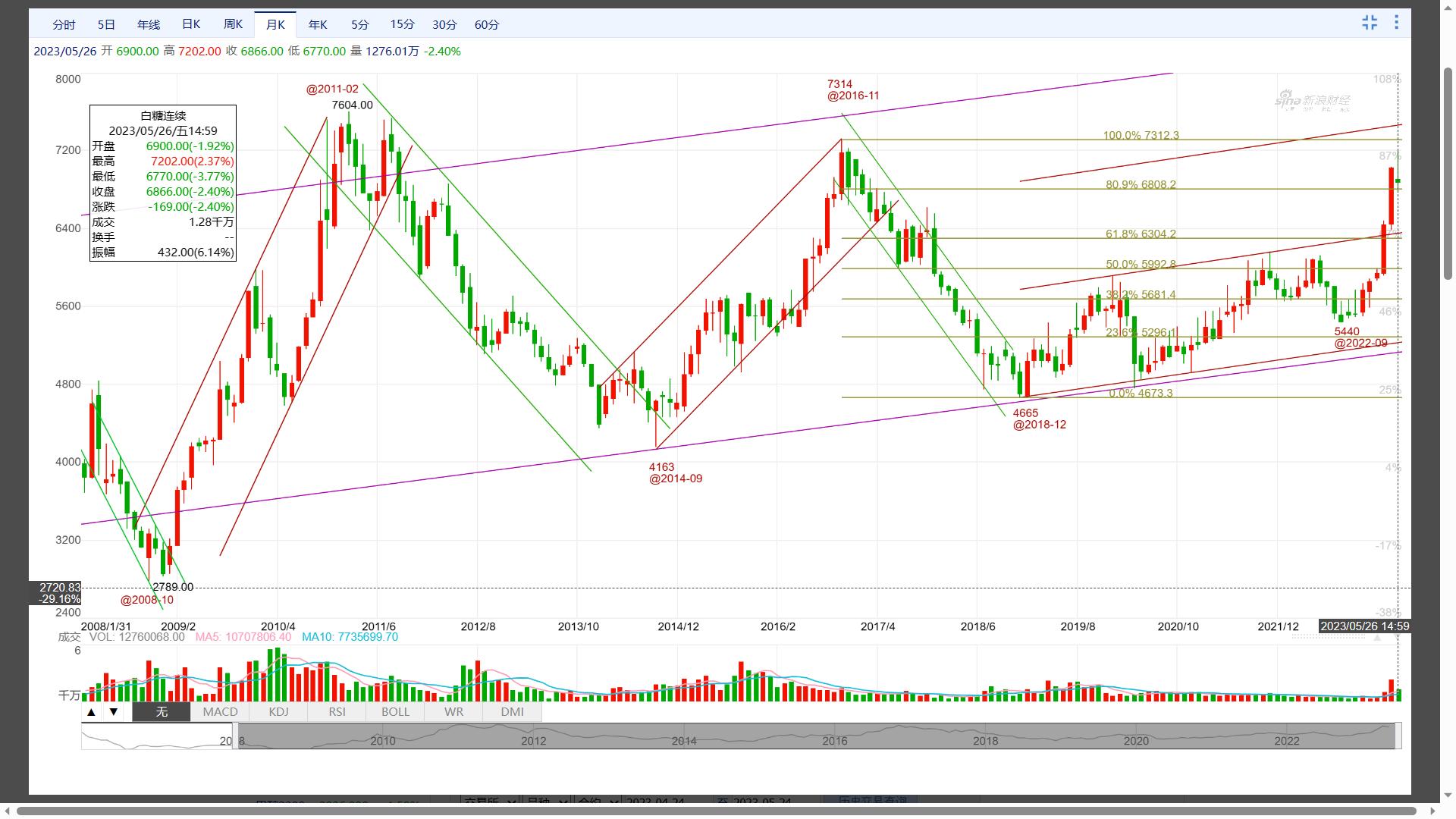Click left arrow of horizontal scrollbar
The height and width of the screenshot is (819, 1456).
click(x=6, y=811)
